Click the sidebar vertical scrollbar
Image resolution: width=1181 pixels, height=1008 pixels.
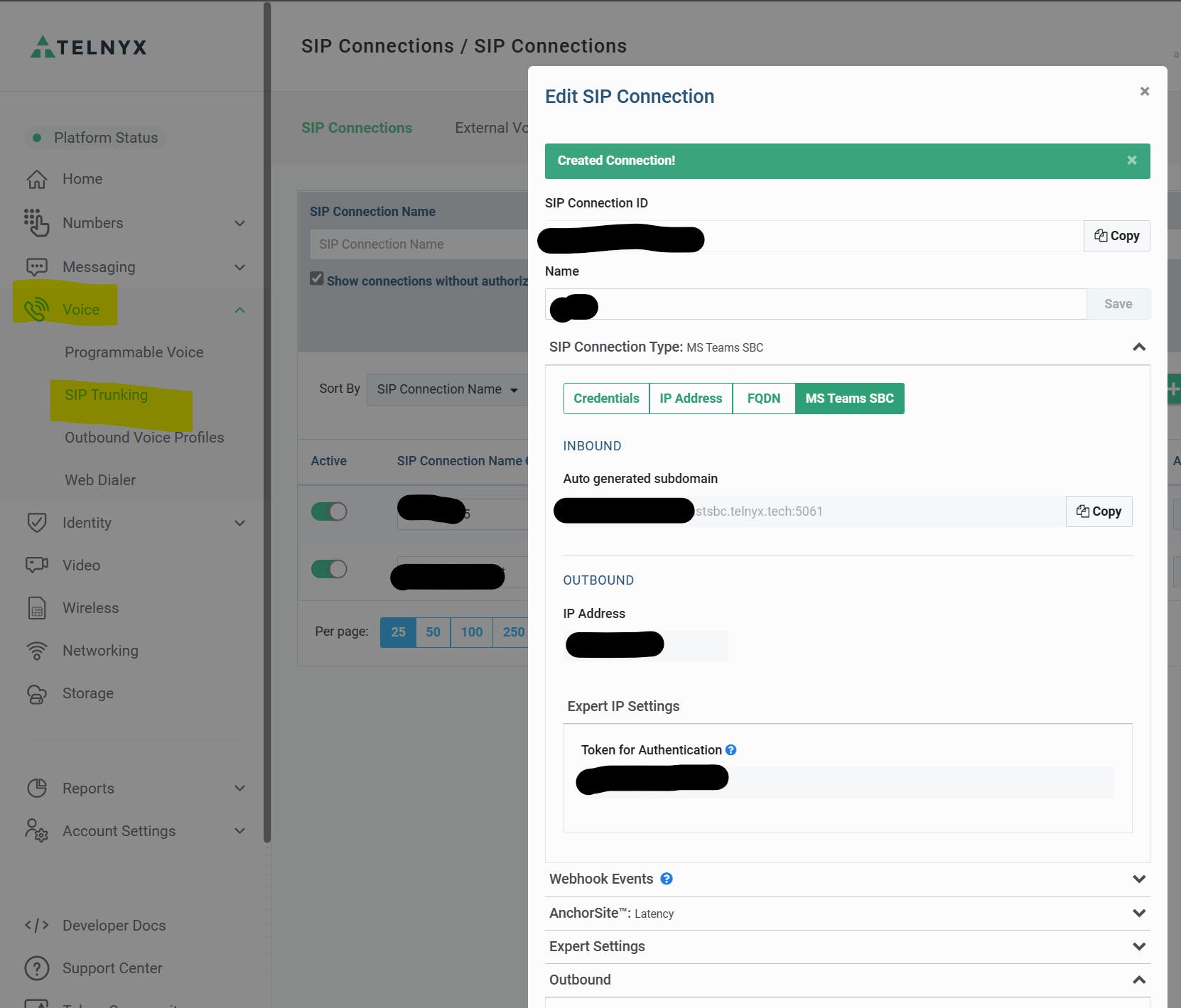click(x=267, y=422)
